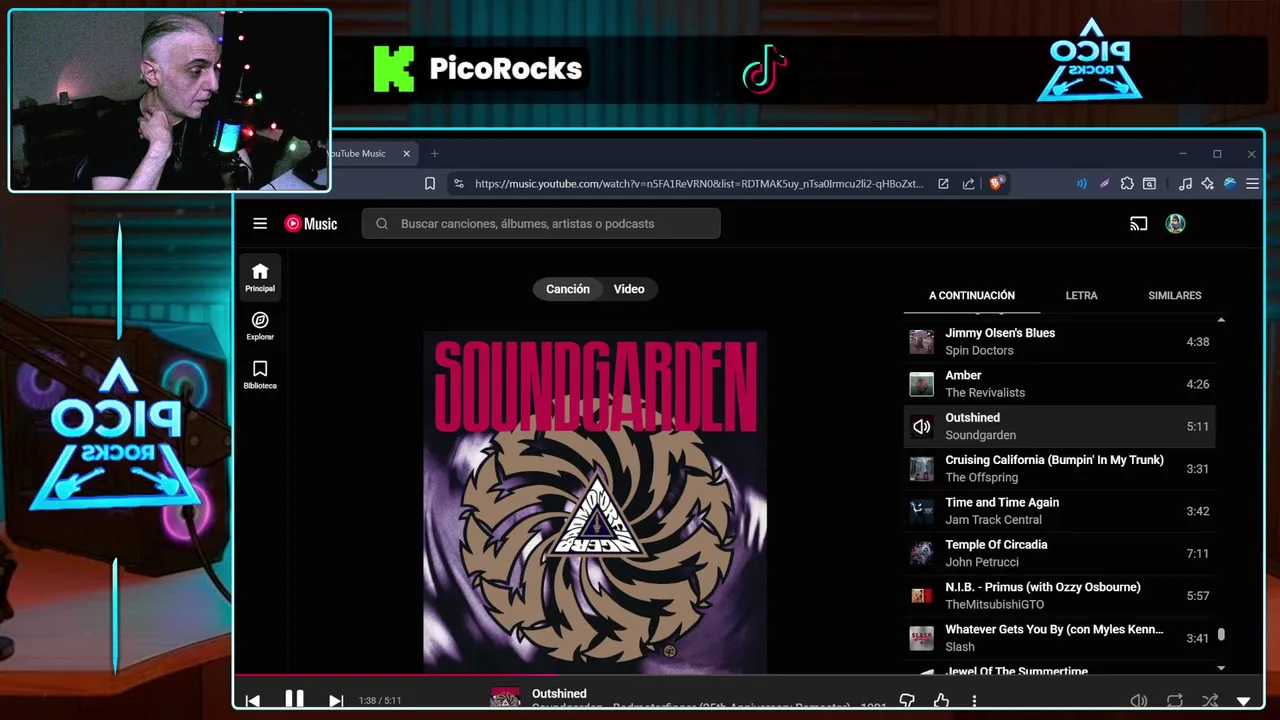Click the music note media control icon
The width and height of the screenshot is (1280, 720).
click(x=1185, y=184)
